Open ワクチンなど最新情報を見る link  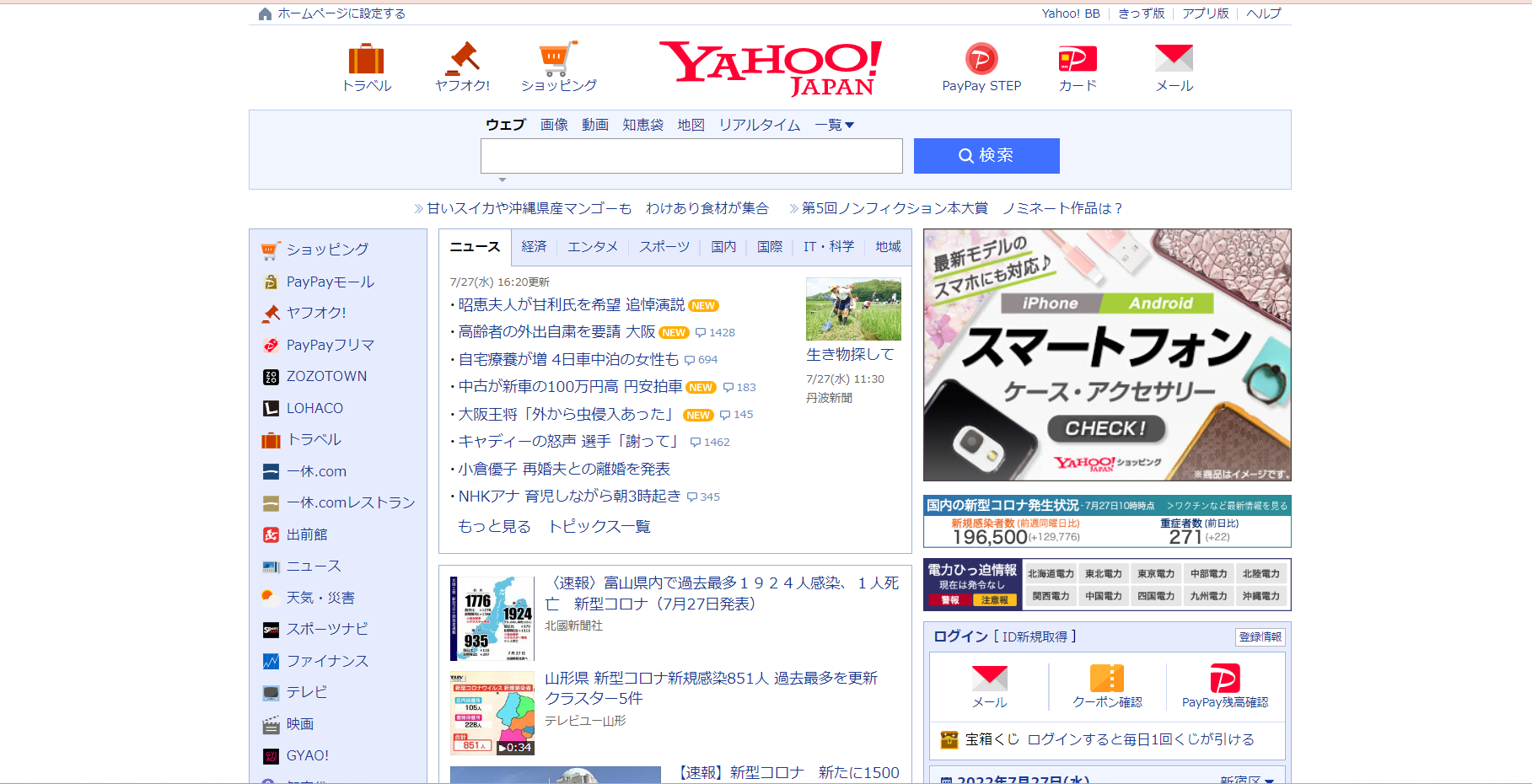tap(1227, 506)
